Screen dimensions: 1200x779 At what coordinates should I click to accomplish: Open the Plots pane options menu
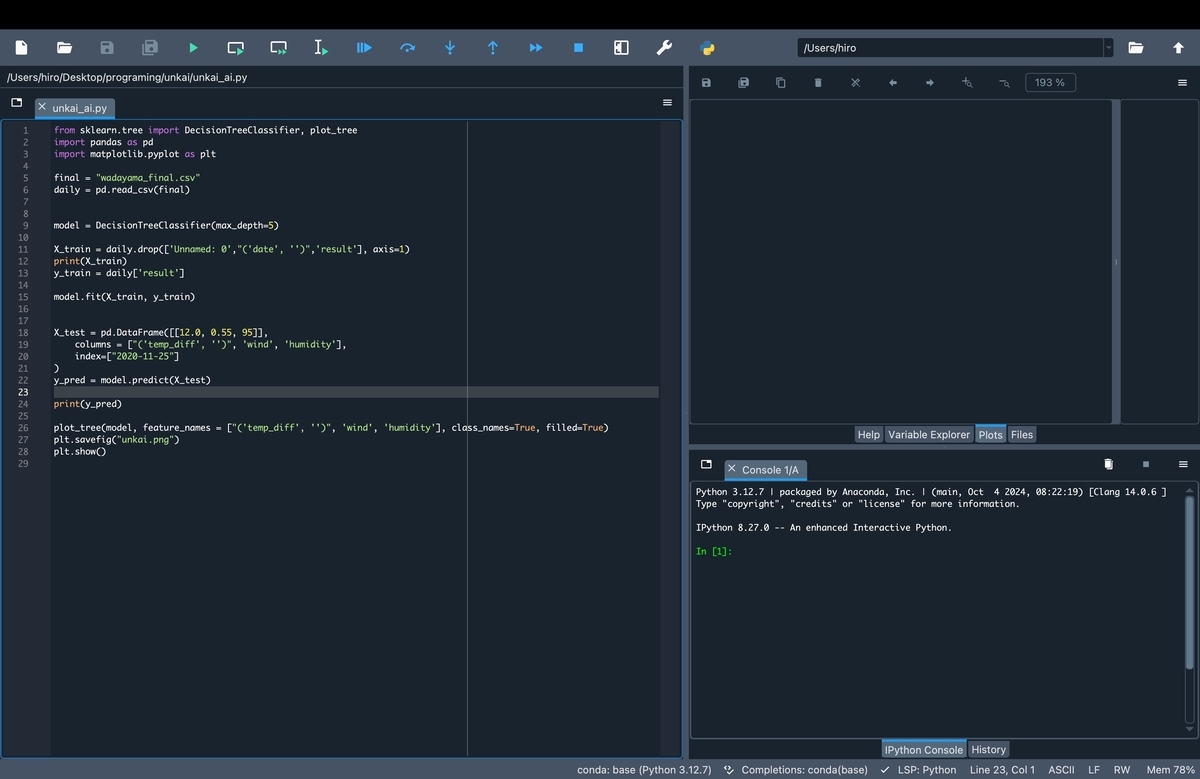tap(1182, 83)
